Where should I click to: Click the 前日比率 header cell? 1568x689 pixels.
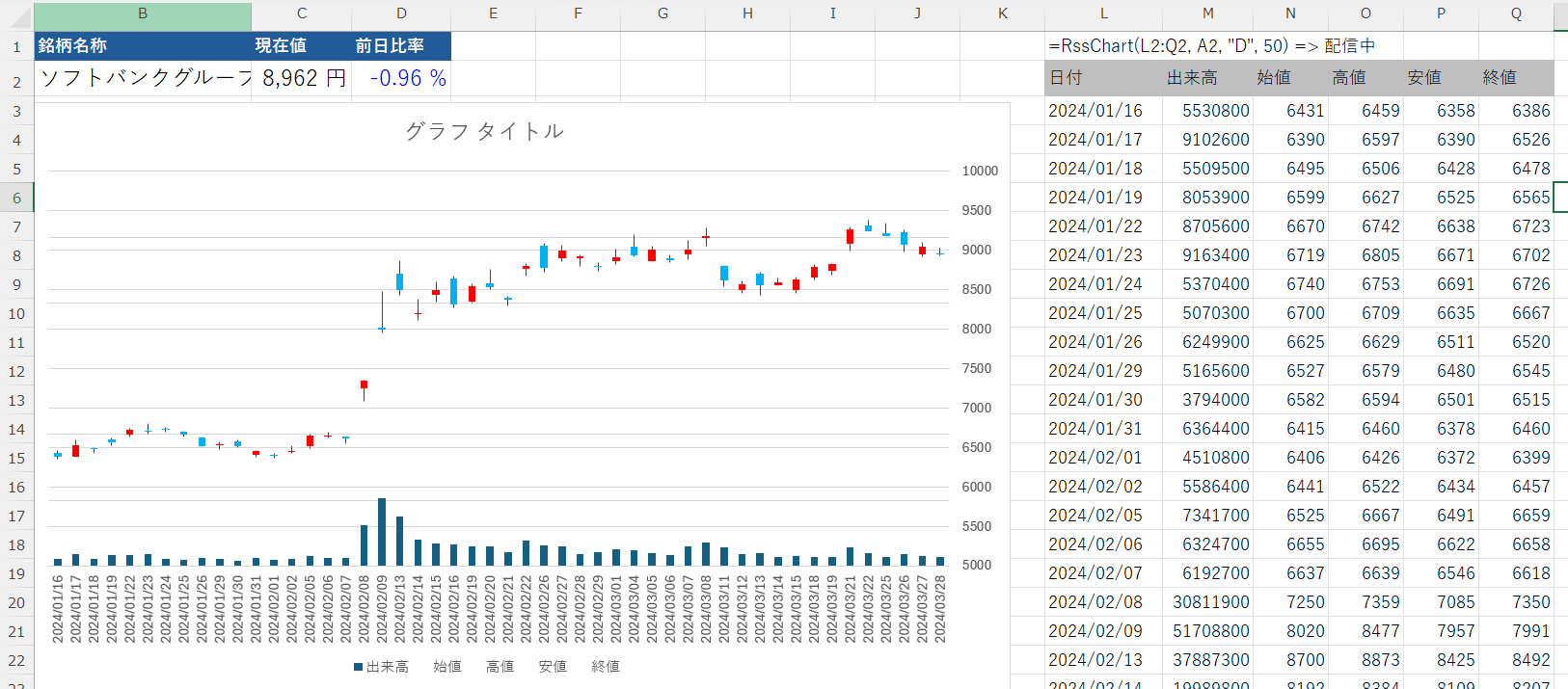(x=401, y=46)
